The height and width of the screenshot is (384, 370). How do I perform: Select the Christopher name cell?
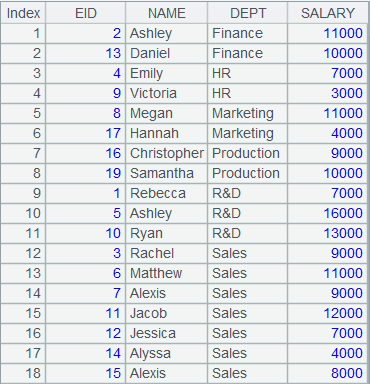click(x=167, y=153)
